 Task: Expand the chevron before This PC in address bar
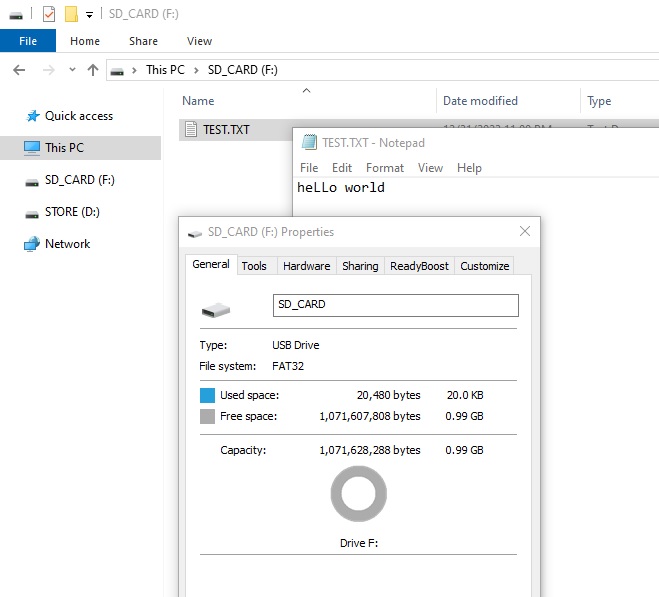tap(134, 71)
